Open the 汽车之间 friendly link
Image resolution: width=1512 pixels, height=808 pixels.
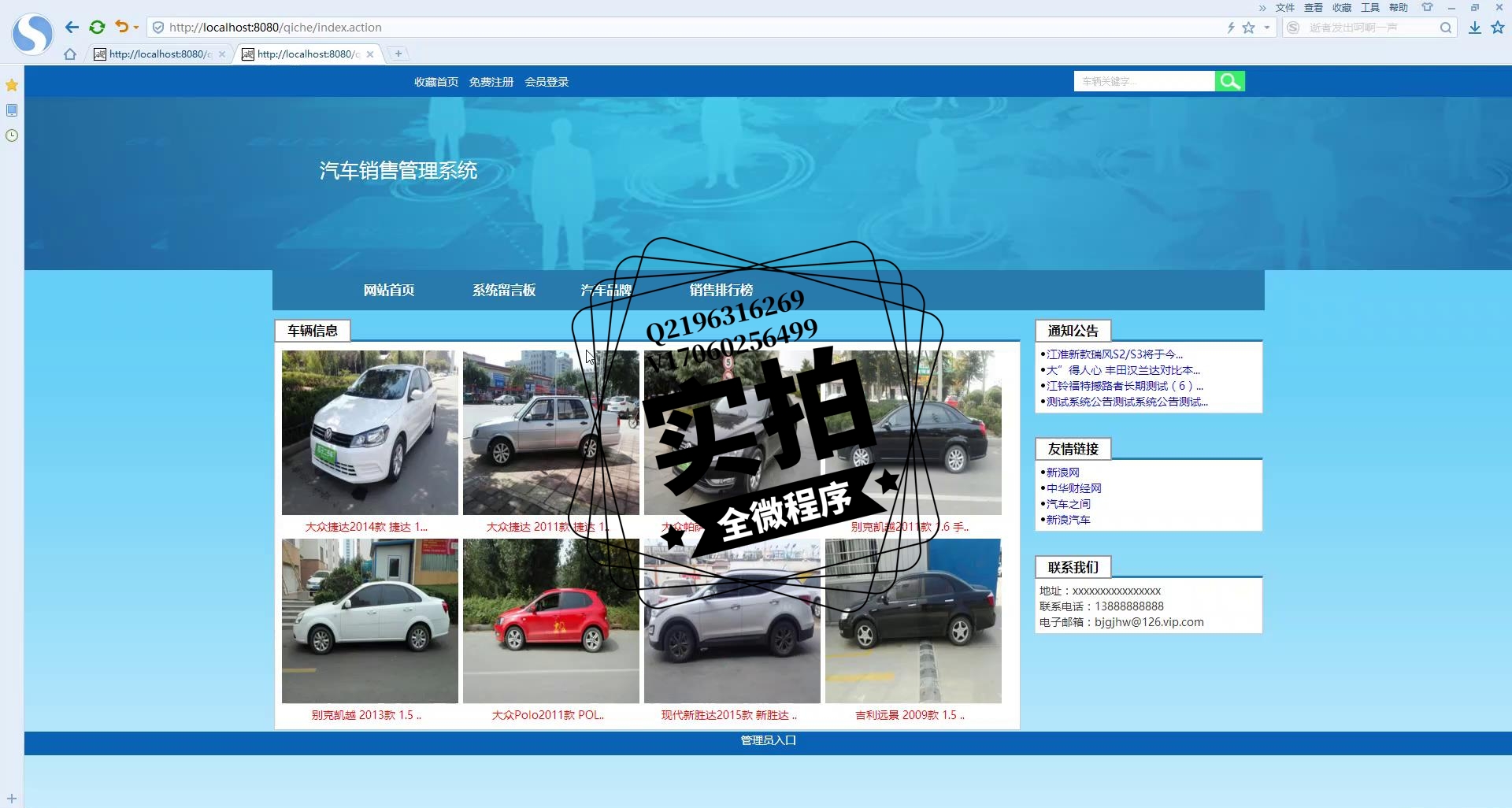pos(1068,504)
